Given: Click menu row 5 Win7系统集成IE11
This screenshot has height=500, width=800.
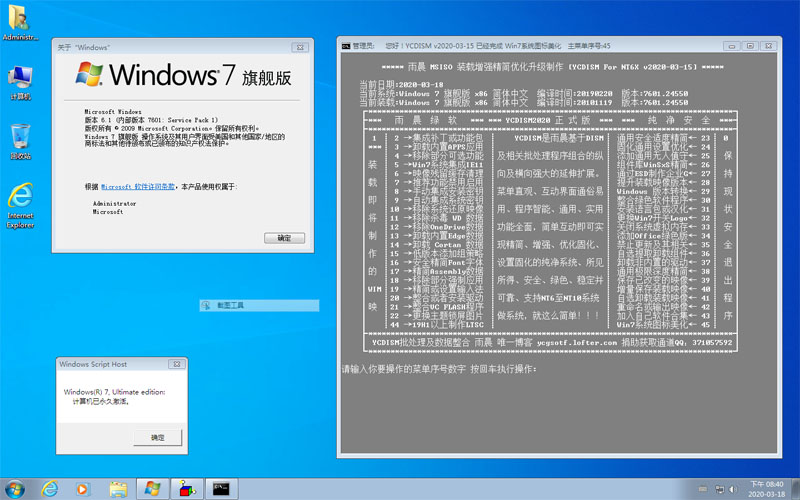Looking at the screenshot, I should 438,164.
